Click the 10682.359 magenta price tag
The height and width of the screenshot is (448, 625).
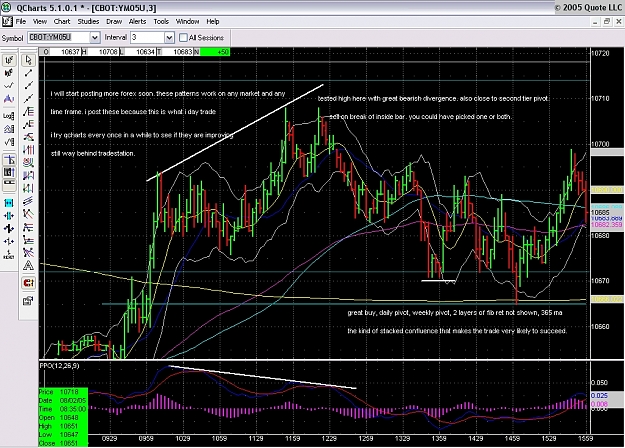tap(607, 225)
